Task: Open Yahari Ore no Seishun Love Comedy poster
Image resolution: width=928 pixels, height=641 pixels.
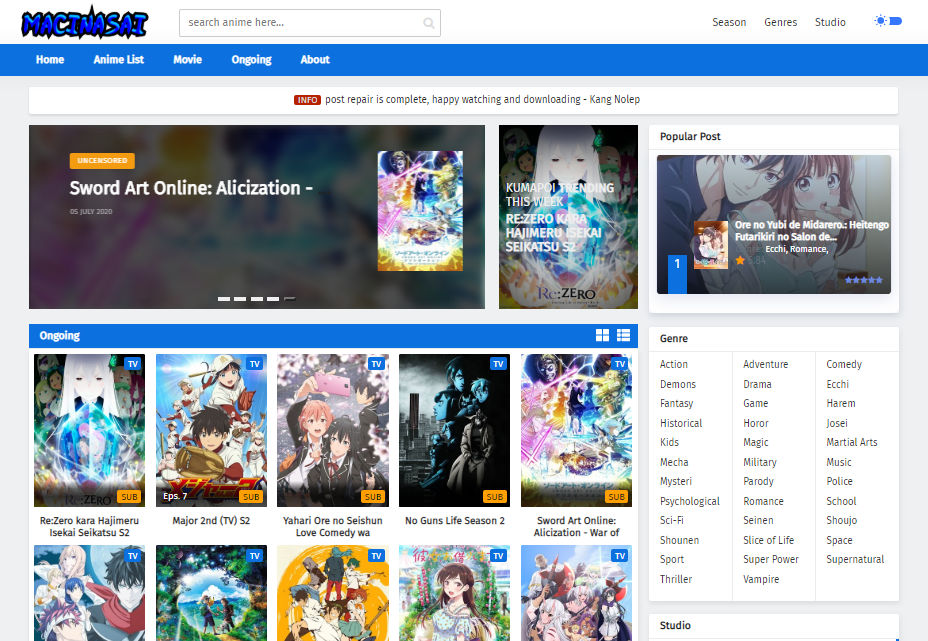Action: (x=333, y=430)
